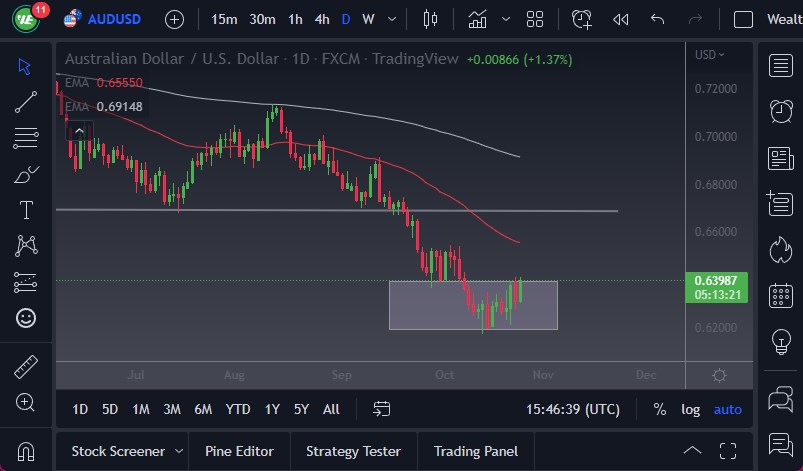Click the replay rewind icon
The width and height of the screenshot is (803, 471).
click(x=620, y=19)
